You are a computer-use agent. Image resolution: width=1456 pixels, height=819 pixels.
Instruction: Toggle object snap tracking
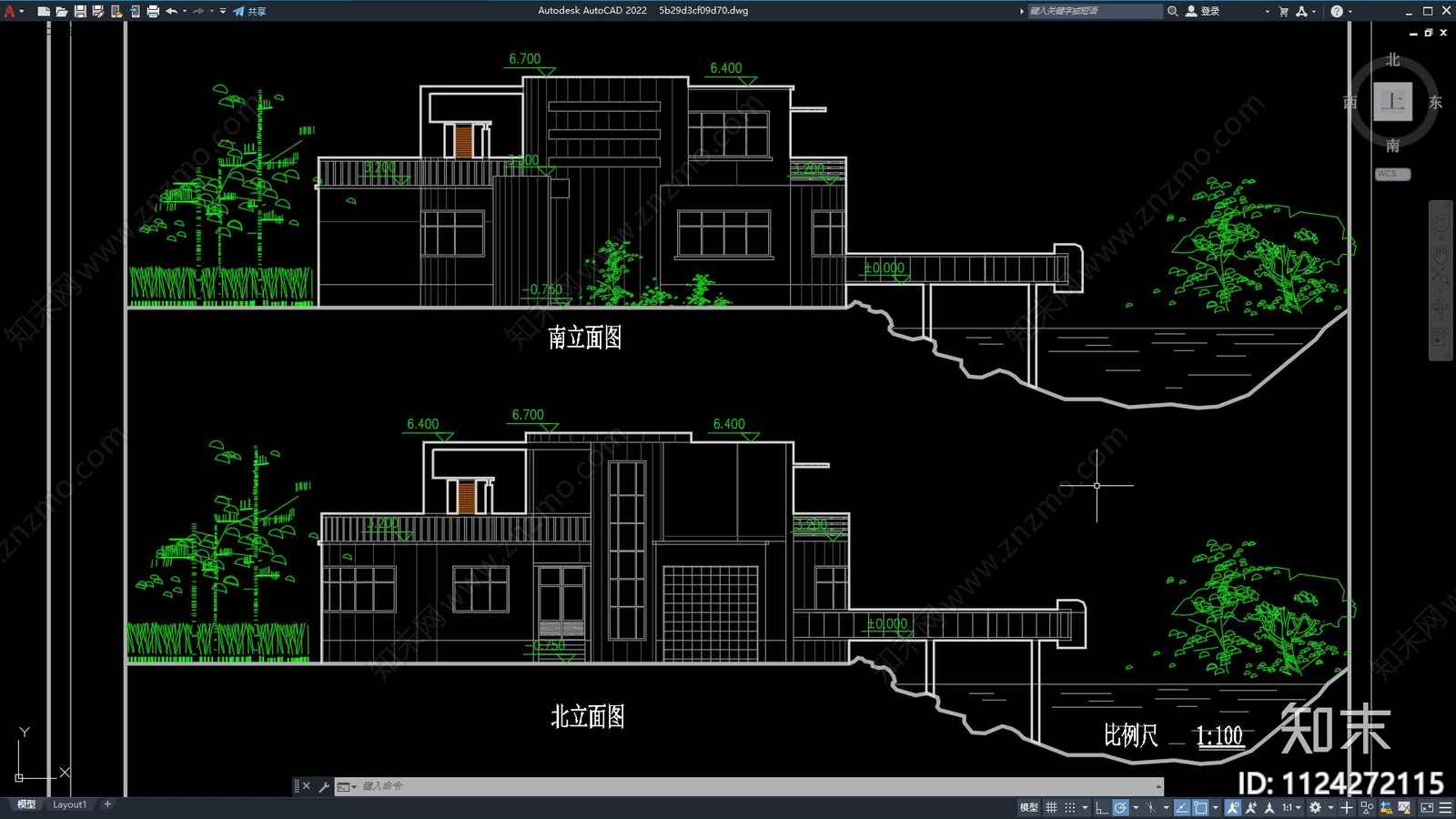click(1182, 807)
